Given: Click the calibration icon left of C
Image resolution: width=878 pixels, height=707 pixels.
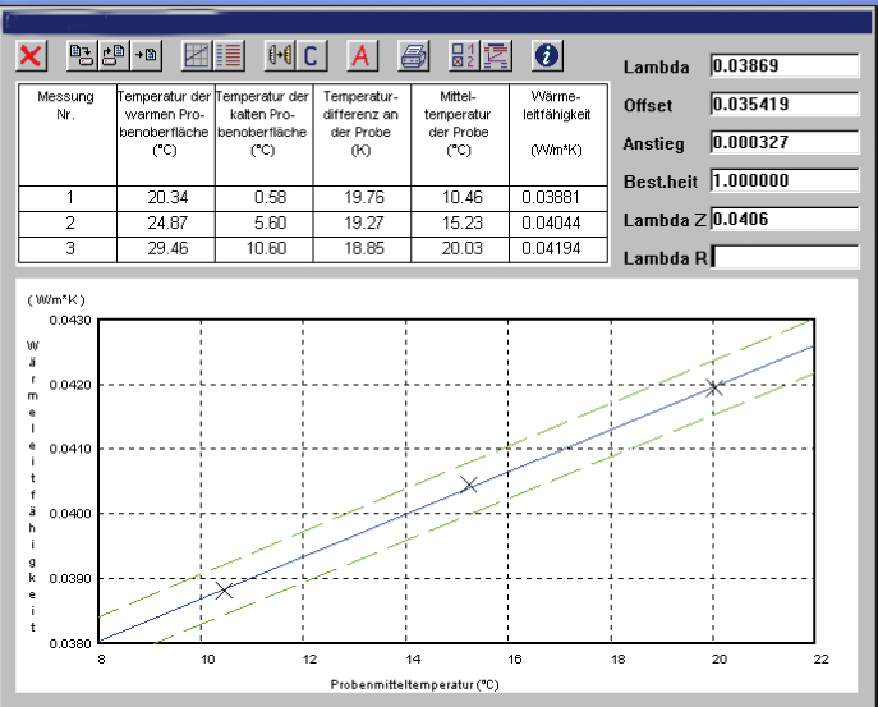Looking at the screenshot, I should (279, 56).
